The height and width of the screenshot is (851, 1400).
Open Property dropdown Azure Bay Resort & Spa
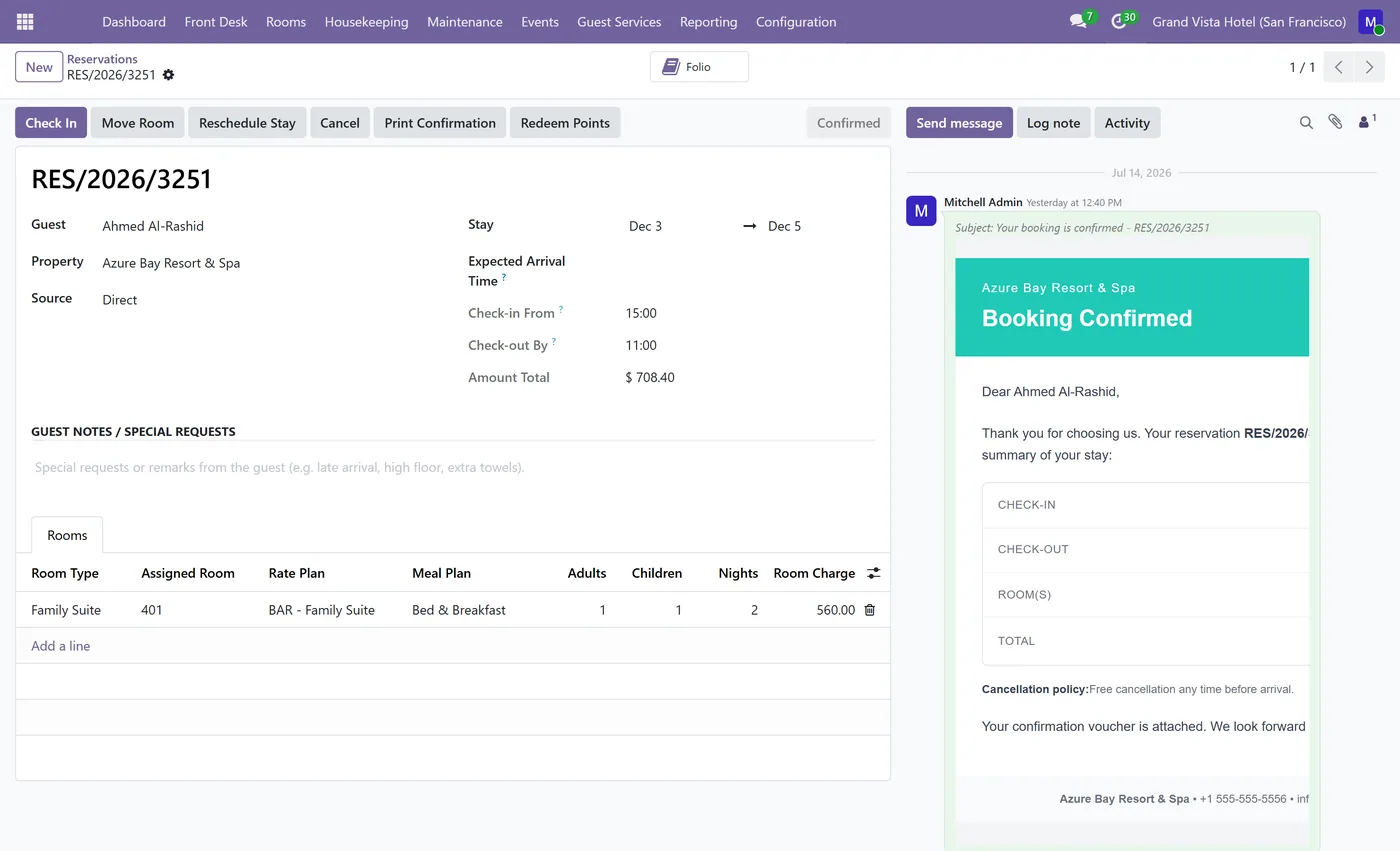tap(270, 263)
